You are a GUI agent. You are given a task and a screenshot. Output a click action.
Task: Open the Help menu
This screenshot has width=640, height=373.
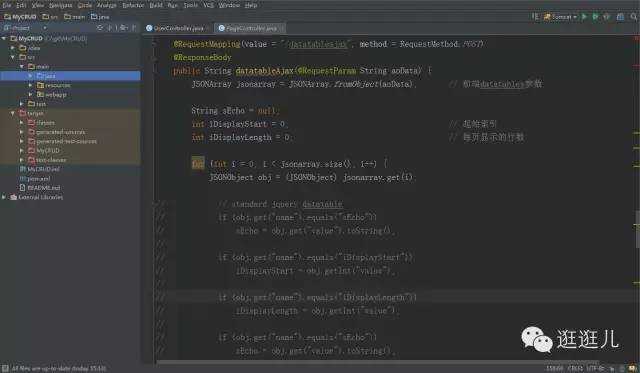pos(251,5)
